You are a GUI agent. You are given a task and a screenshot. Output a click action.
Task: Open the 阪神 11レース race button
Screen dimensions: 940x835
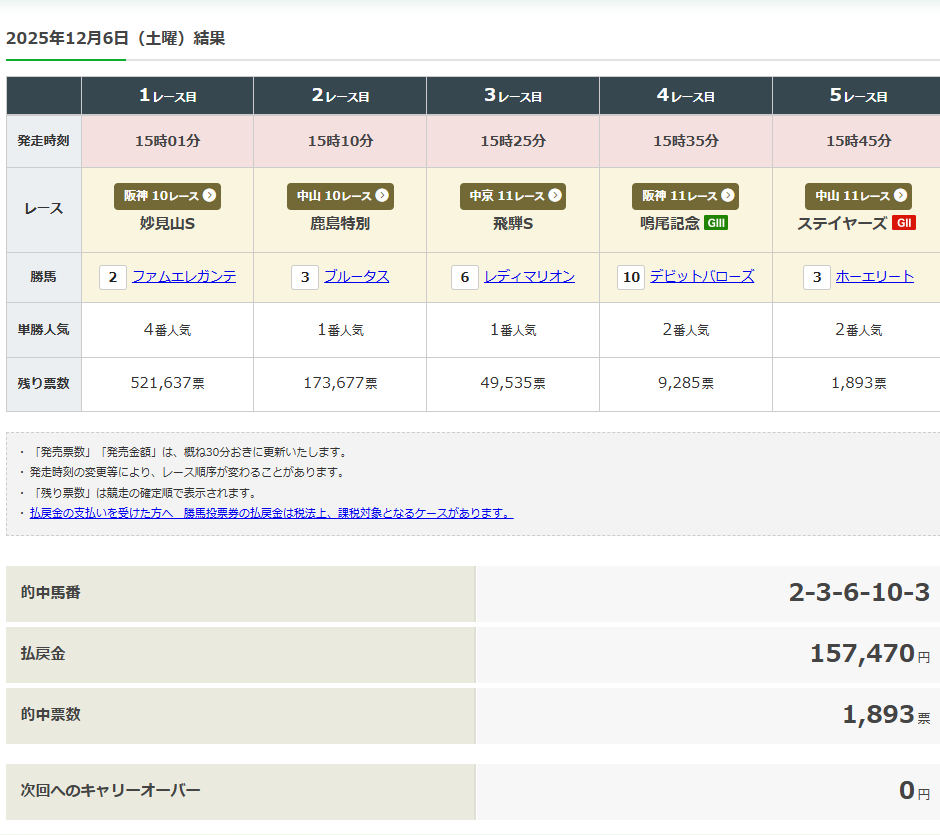point(685,196)
